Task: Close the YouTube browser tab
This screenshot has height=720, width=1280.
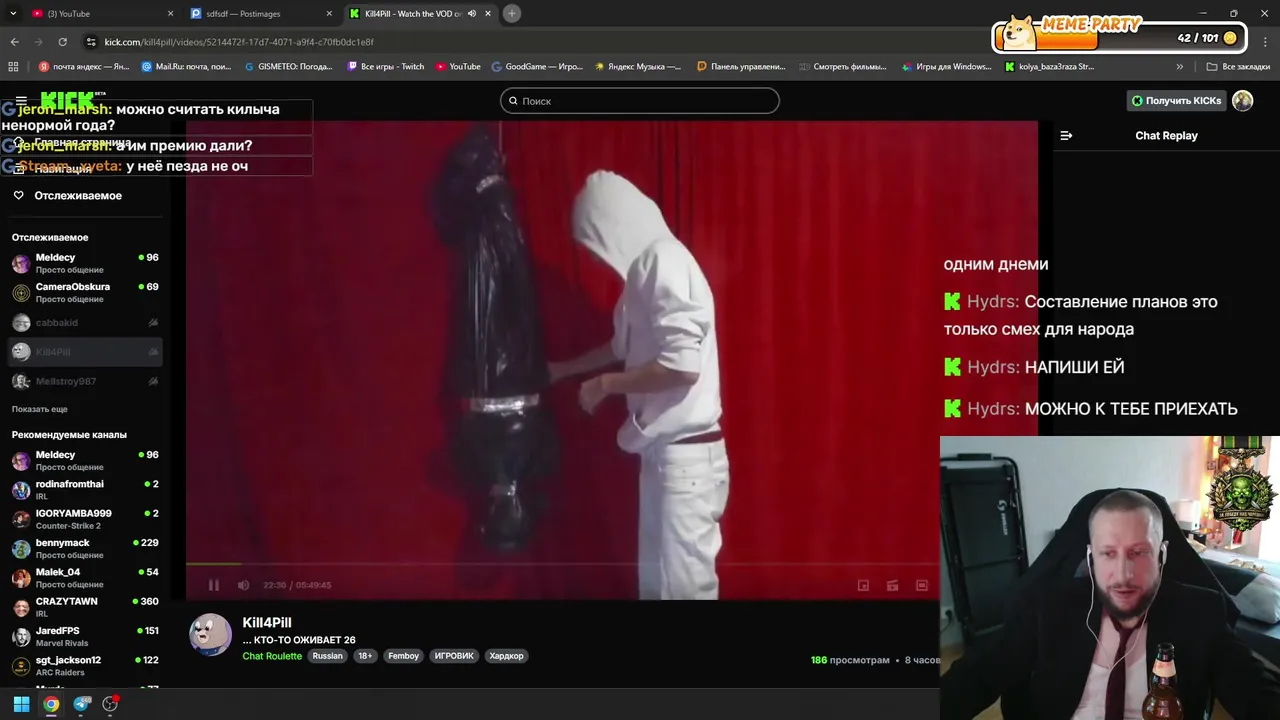Action: click(x=170, y=13)
